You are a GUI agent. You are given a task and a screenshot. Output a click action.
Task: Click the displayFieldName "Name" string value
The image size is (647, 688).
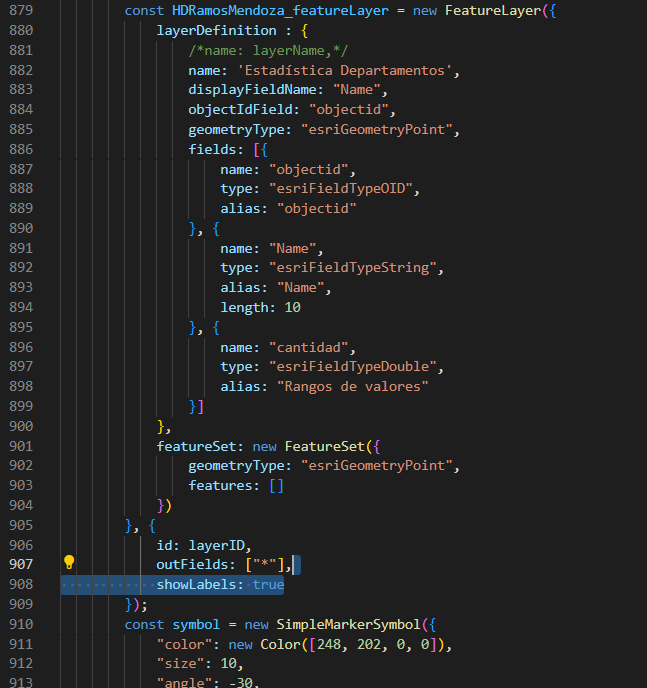[x=356, y=90]
